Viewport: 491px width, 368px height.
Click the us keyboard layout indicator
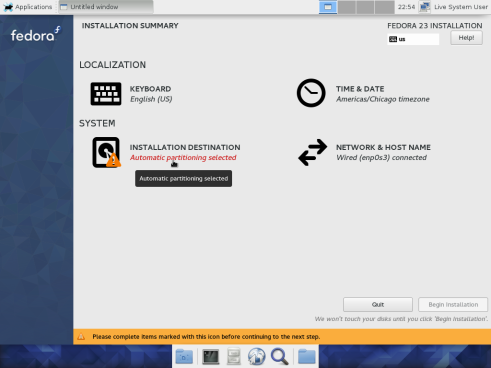click(x=413, y=39)
